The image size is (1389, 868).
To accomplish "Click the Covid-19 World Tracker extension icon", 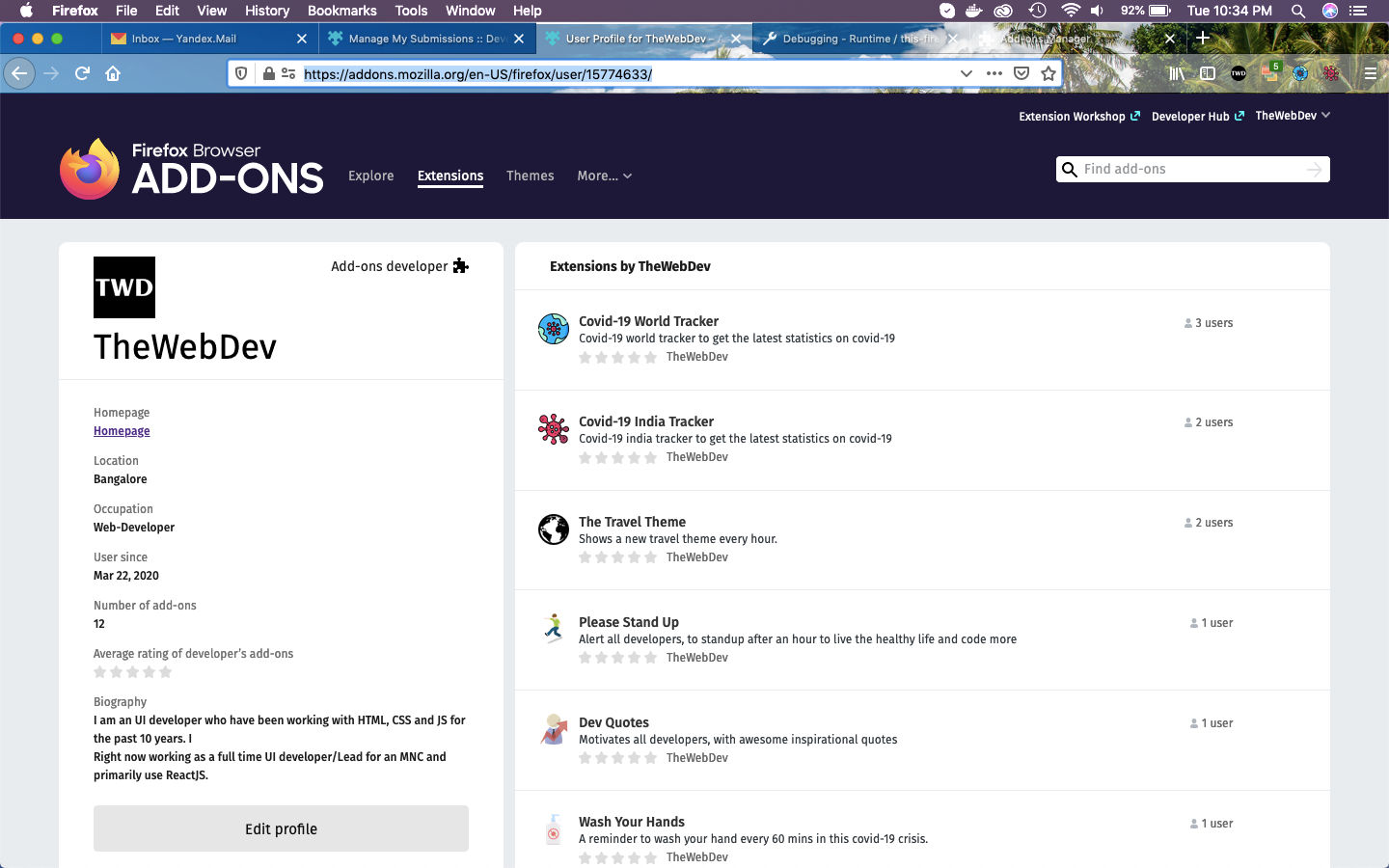I will click(554, 329).
